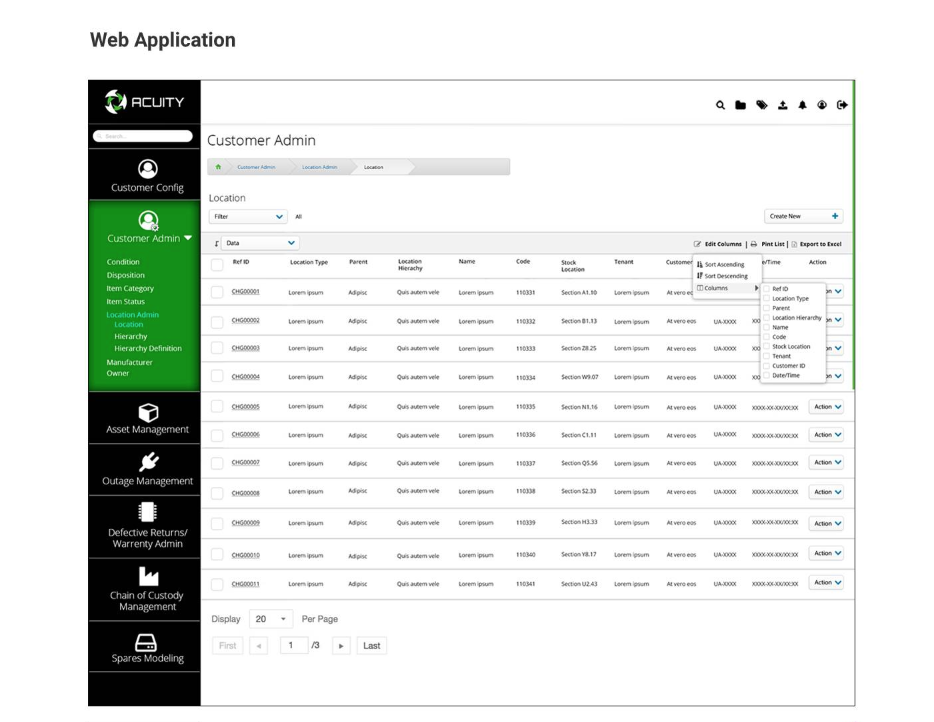Click the search magnifier icon in top bar
The image size is (934, 722).
[721, 105]
